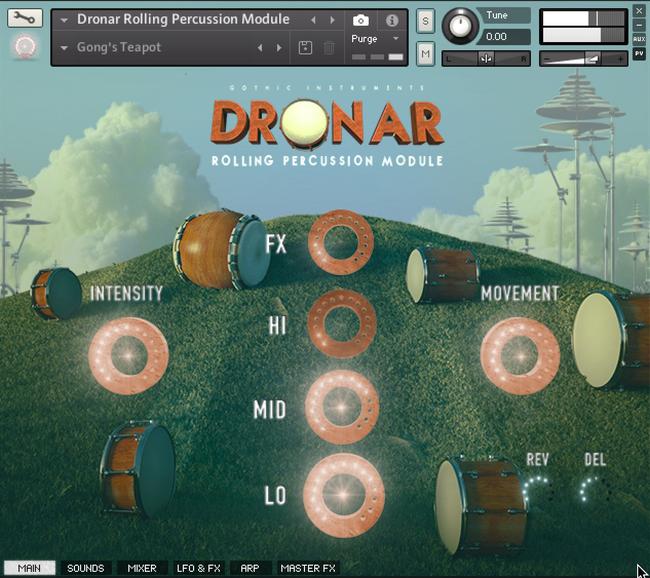Solo the instrument with the S button

pyautogui.click(x=425, y=21)
